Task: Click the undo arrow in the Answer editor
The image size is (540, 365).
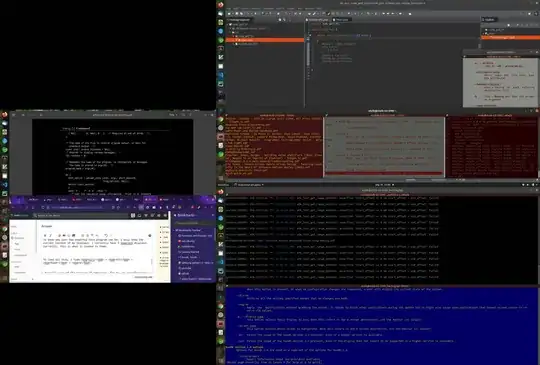Action: pyautogui.click(x=106, y=236)
